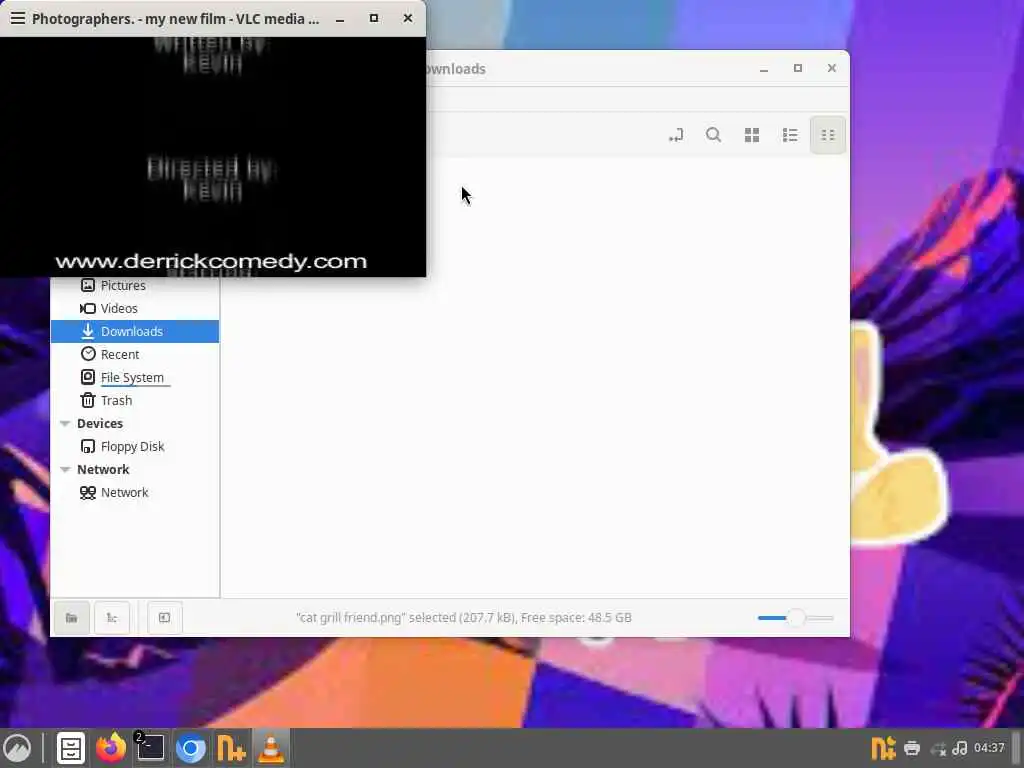
Task: Minimize the Downloads file manager window
Action: 764,69
